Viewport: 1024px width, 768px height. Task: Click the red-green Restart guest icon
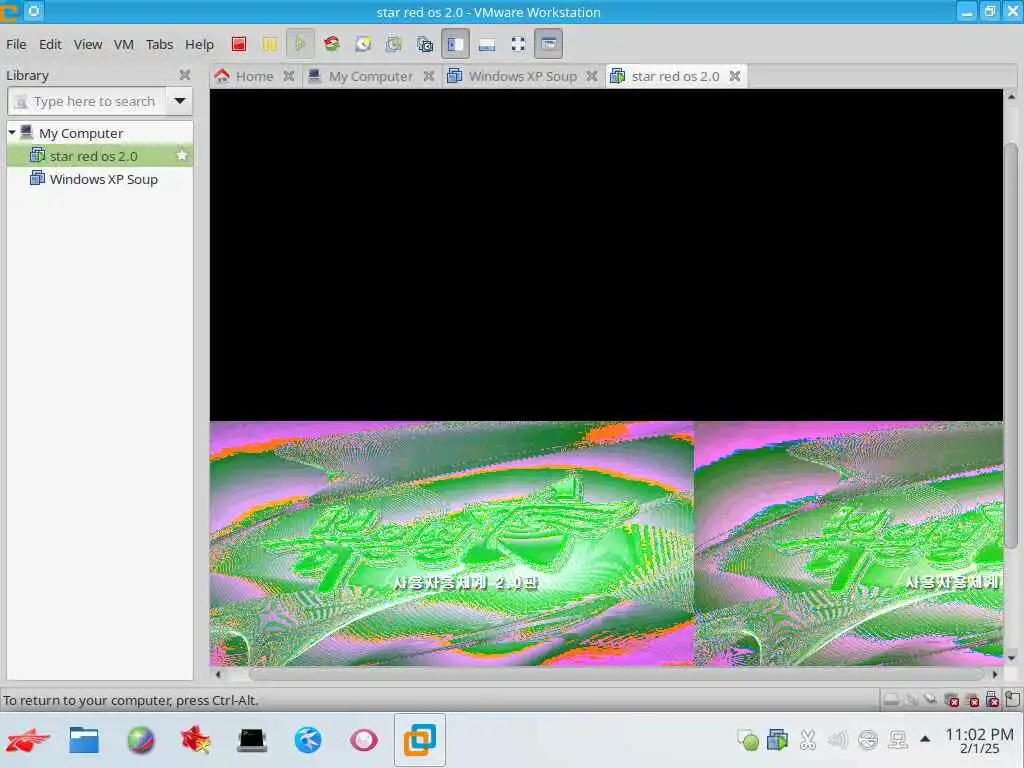[332, 44]
